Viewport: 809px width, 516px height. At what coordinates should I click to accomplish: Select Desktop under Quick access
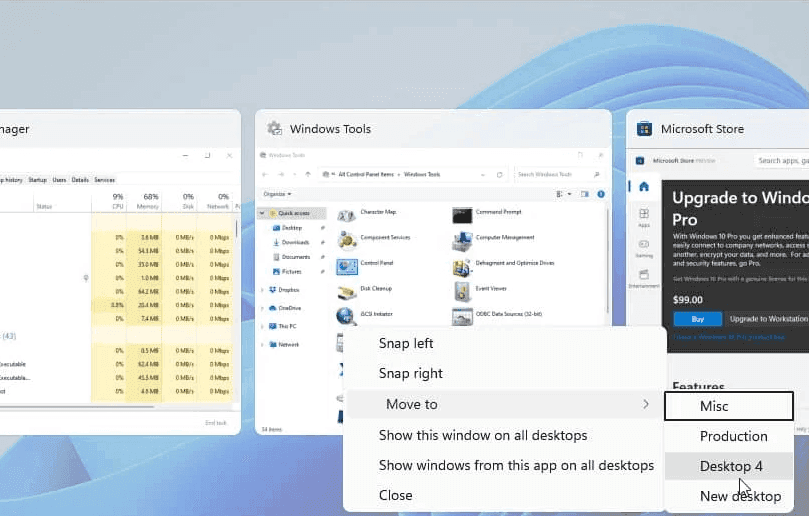[292, 228]
